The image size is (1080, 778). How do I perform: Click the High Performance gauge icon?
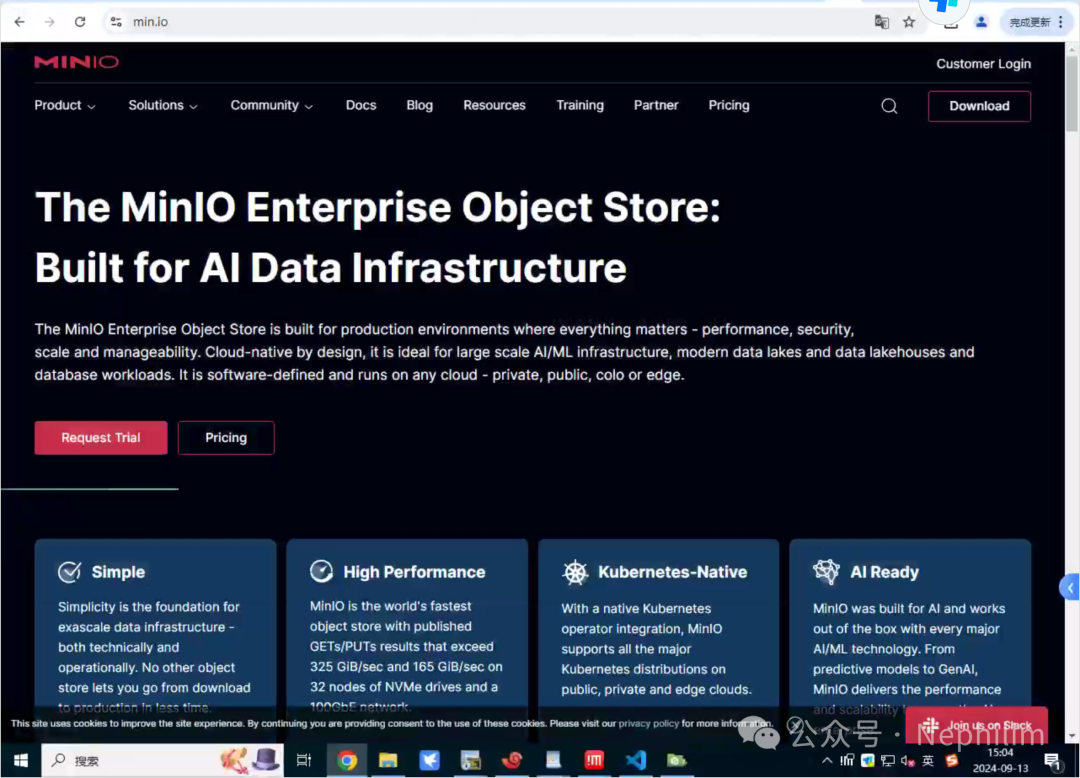(x=321, y=571)
